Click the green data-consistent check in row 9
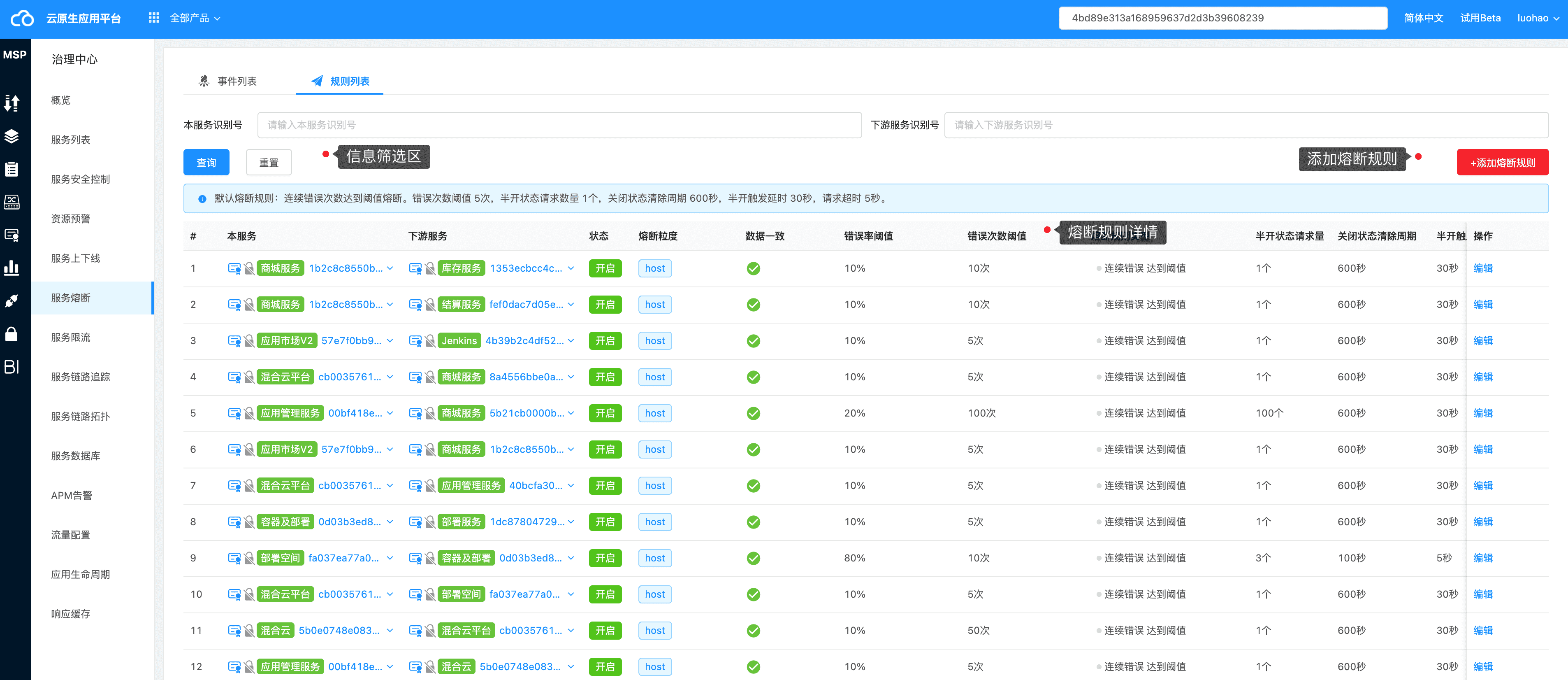Viewport: 1568px width, 680px height. pos(754,558)
